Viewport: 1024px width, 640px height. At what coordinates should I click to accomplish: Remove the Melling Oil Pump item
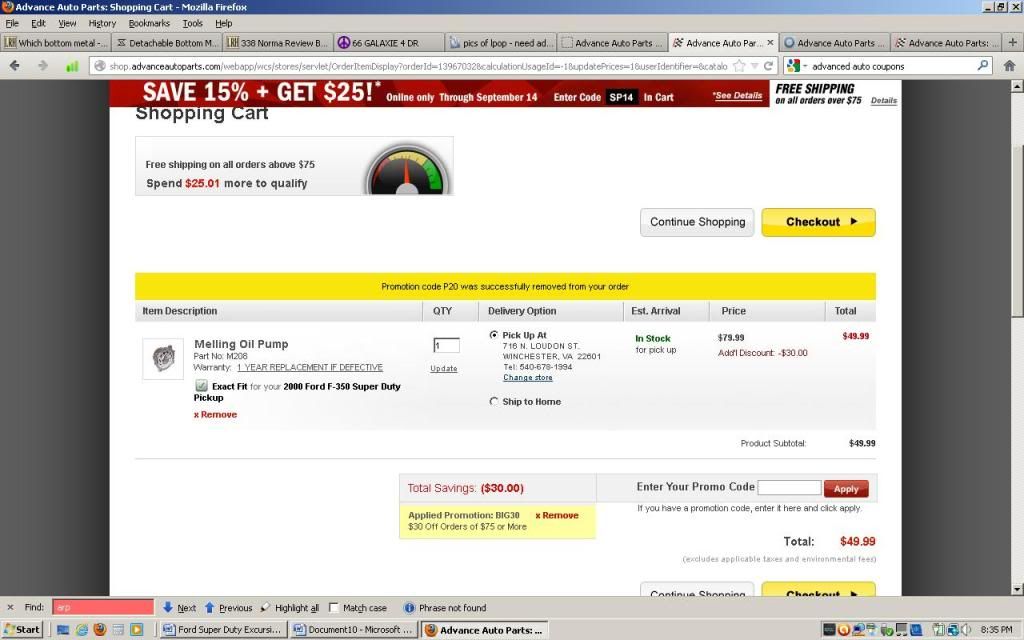(x=216, y=415)
